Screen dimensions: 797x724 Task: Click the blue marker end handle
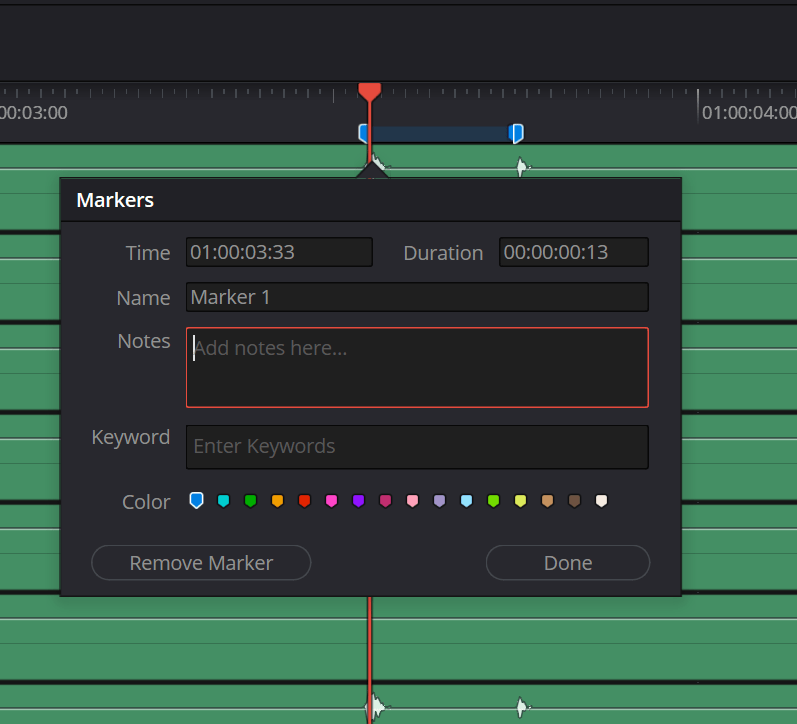(x=516, y=134)
